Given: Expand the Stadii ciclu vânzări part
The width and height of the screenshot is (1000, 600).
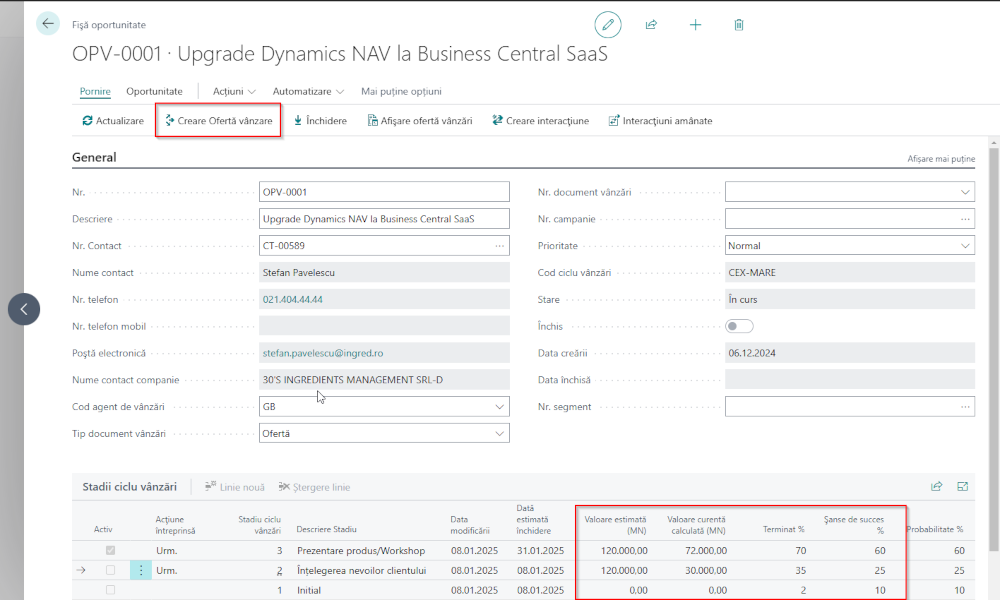Looking at the screenshot, I should (x=962, y=487).
